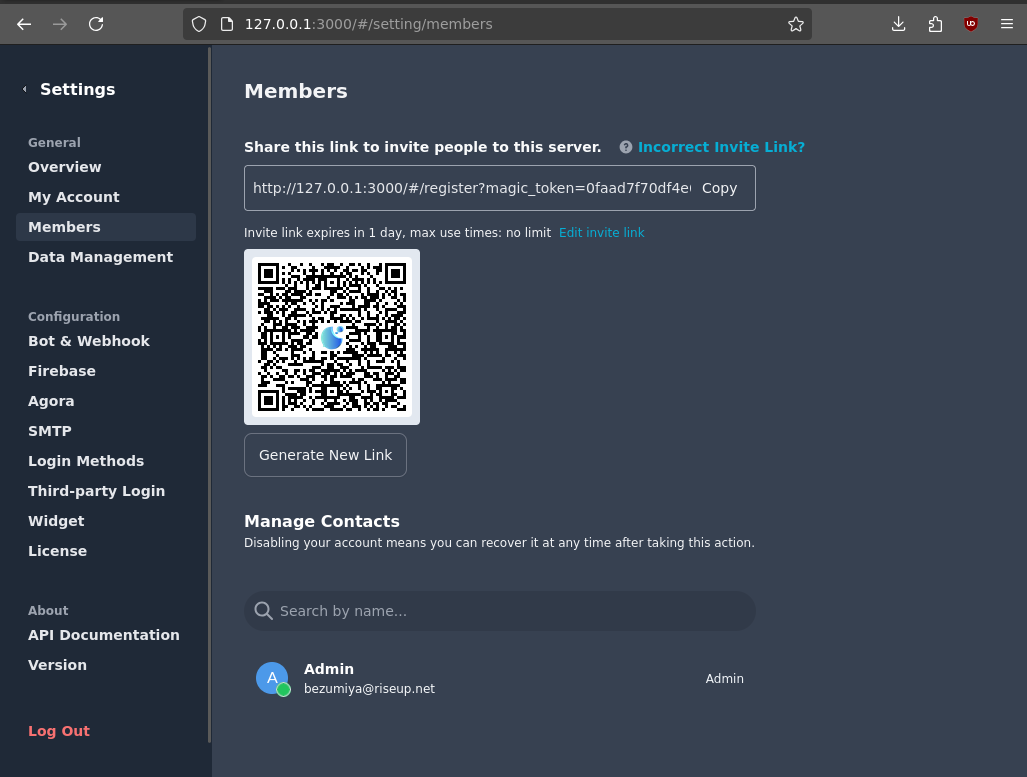Open the browser hamburger menu
This screenshot has width=1027, height=777.
tap(1007, 24)
